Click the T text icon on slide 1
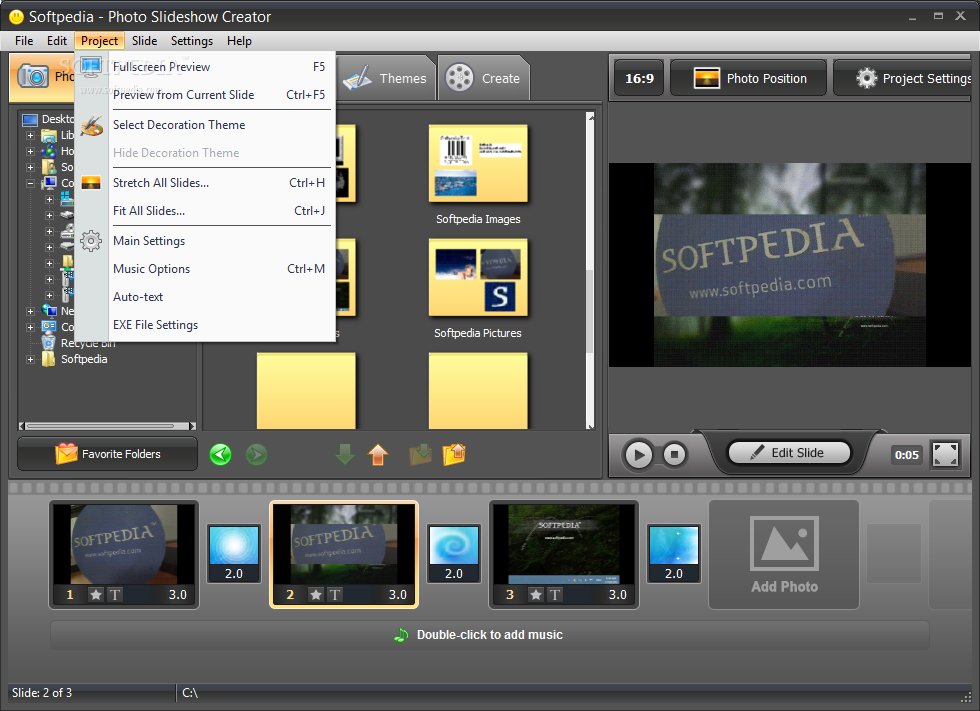Image resolution: width=980 pixels, height=711 pixels. click(x=114, y=595)
